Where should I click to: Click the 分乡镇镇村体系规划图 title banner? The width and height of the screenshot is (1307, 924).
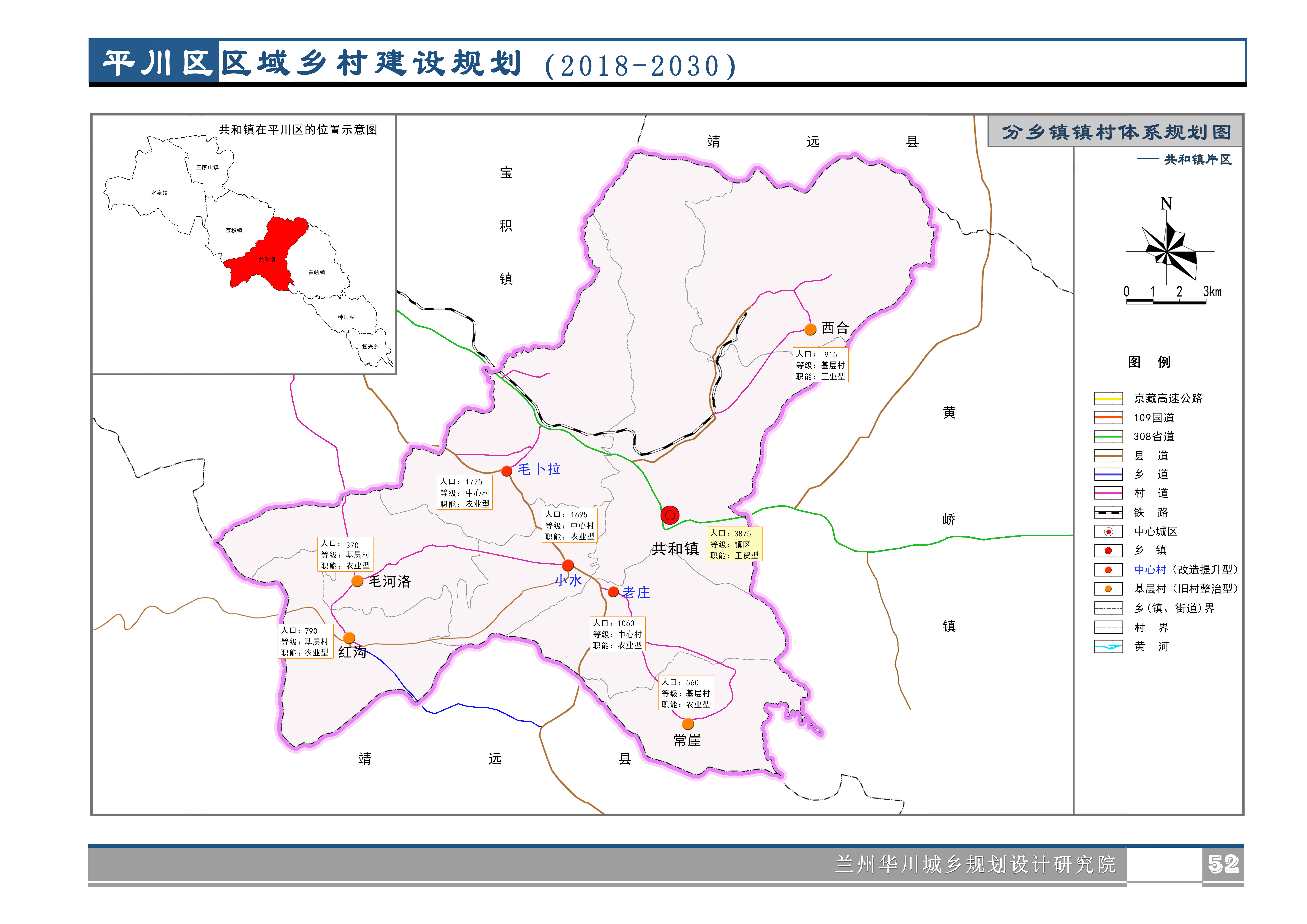tap(1116, 131)
